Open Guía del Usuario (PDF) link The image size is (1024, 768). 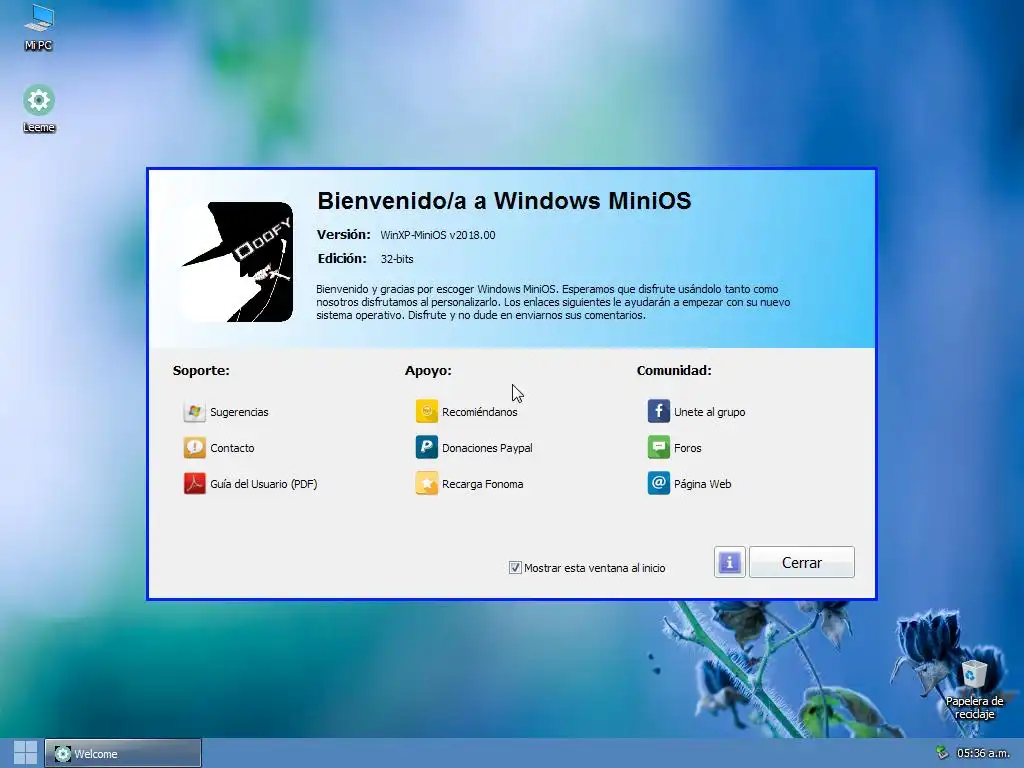pos(263,484)
